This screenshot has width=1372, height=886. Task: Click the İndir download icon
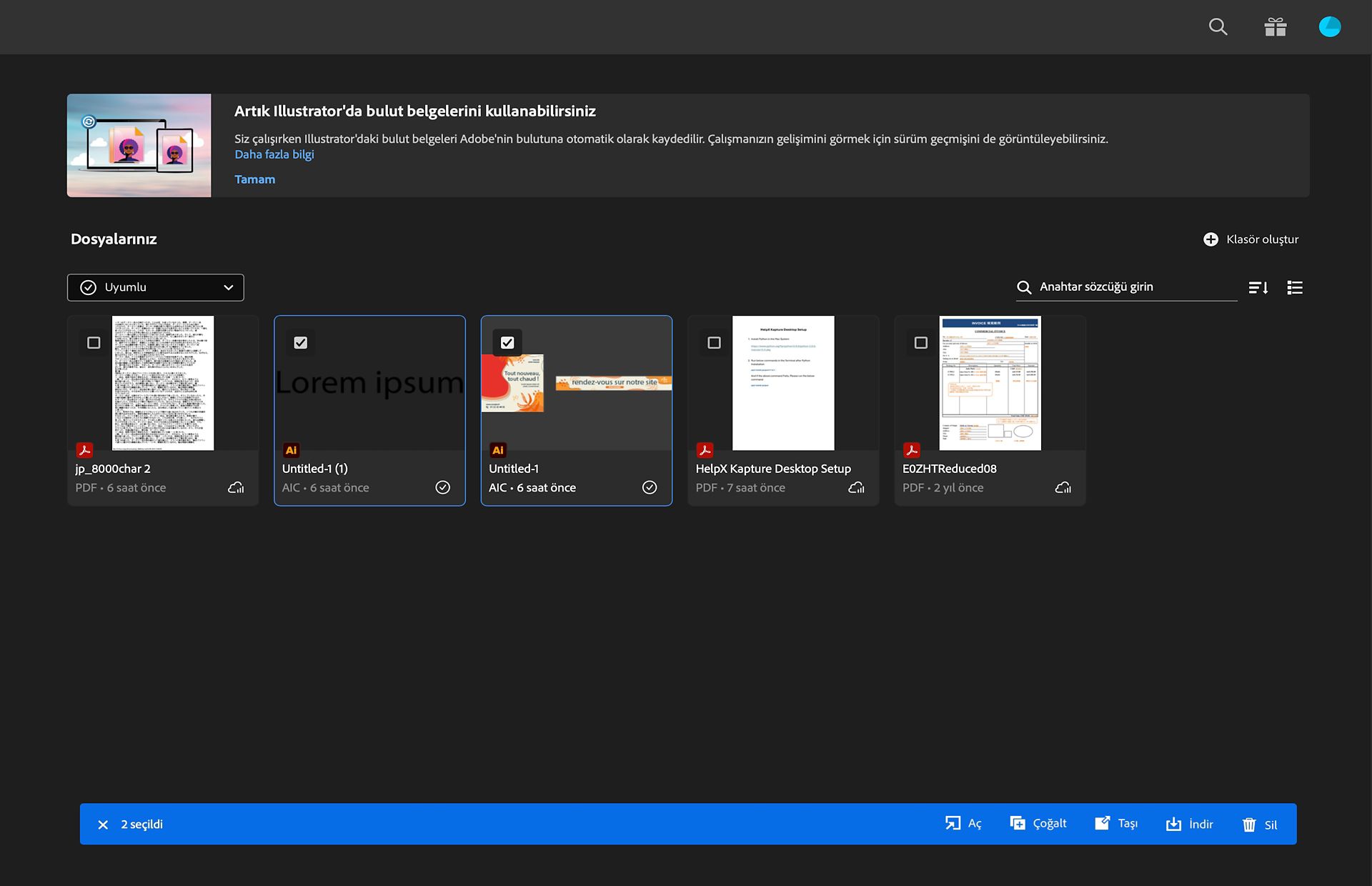click(1173, 824)
